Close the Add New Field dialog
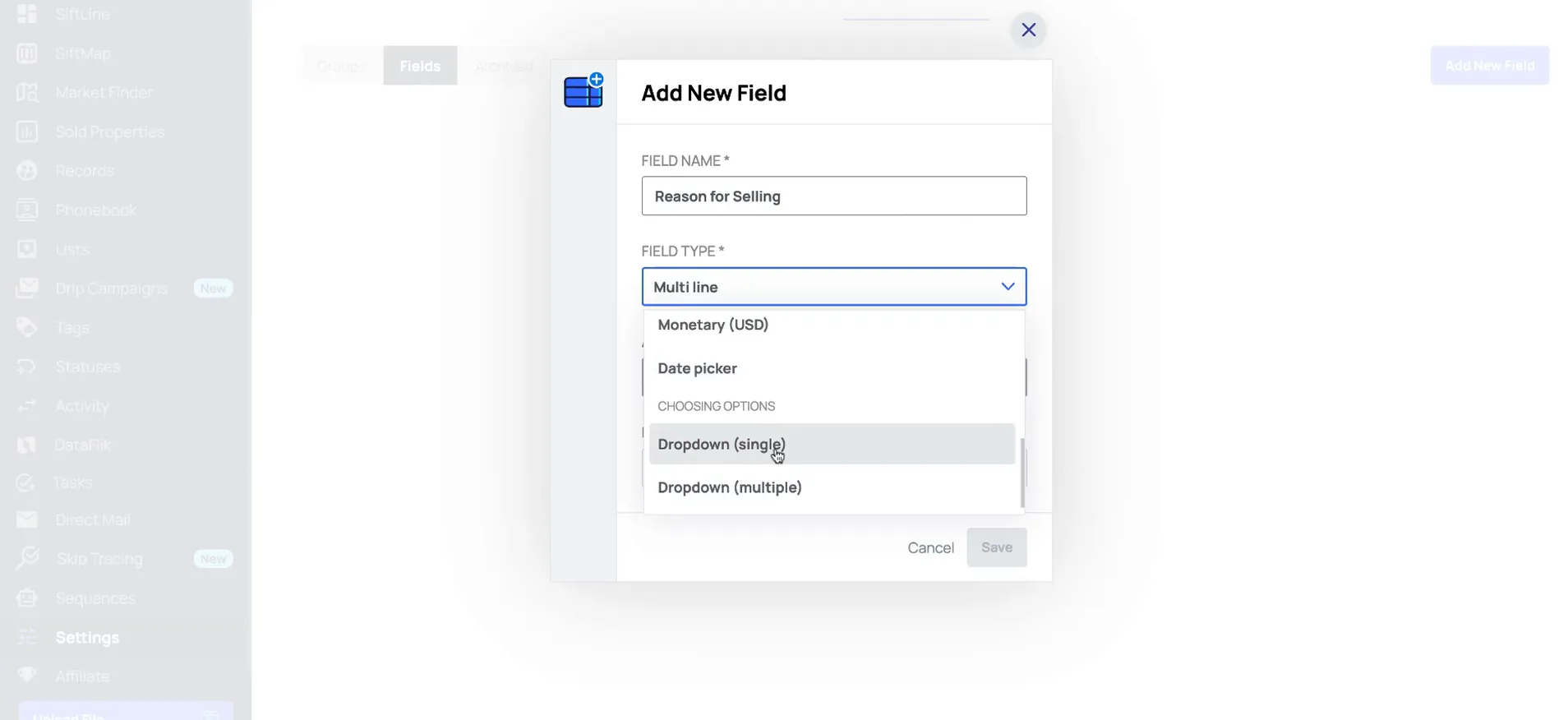Viewport: 1568px width, 720px height. pos(1028,30)
